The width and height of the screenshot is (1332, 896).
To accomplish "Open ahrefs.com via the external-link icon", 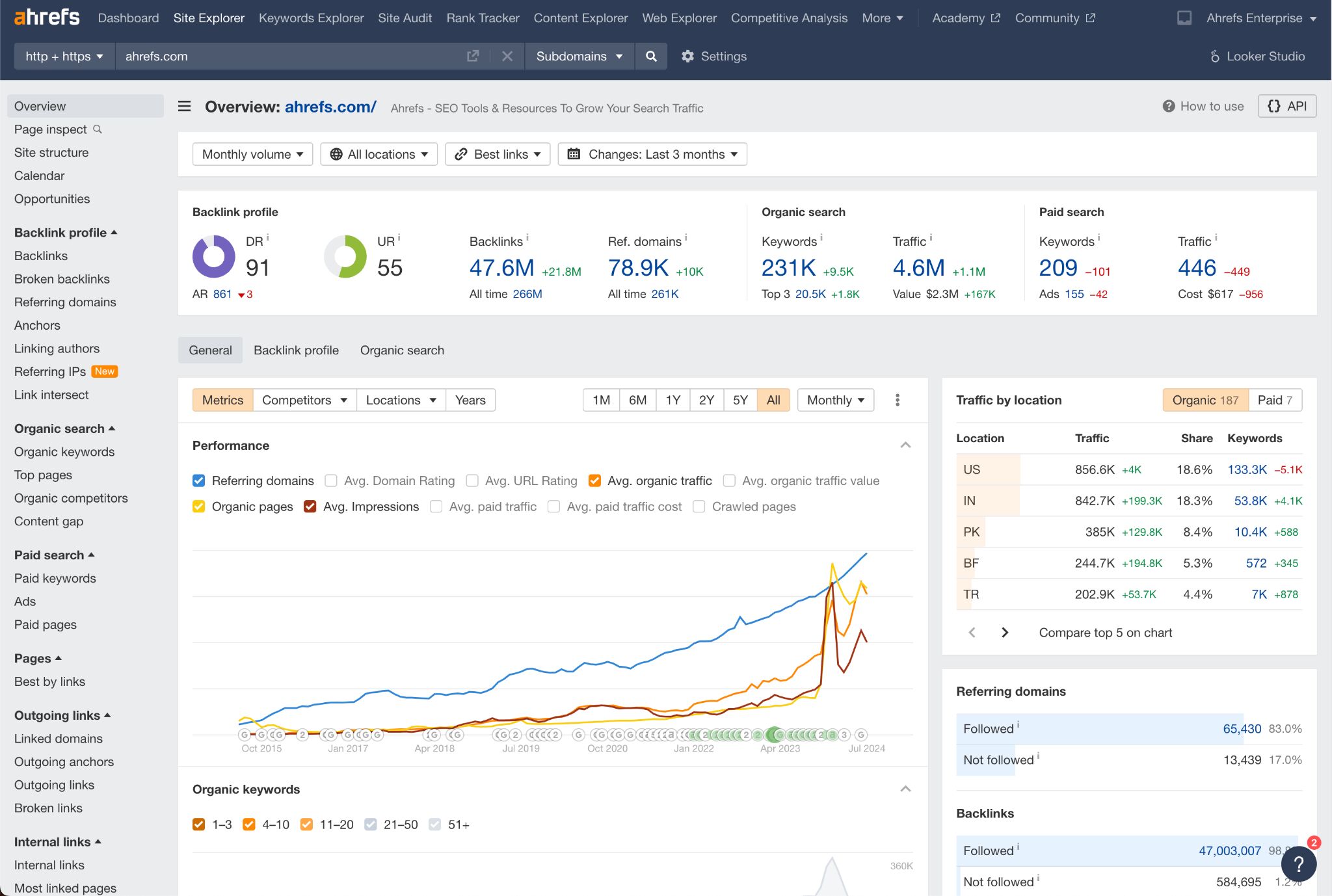I will pos(473,56).
